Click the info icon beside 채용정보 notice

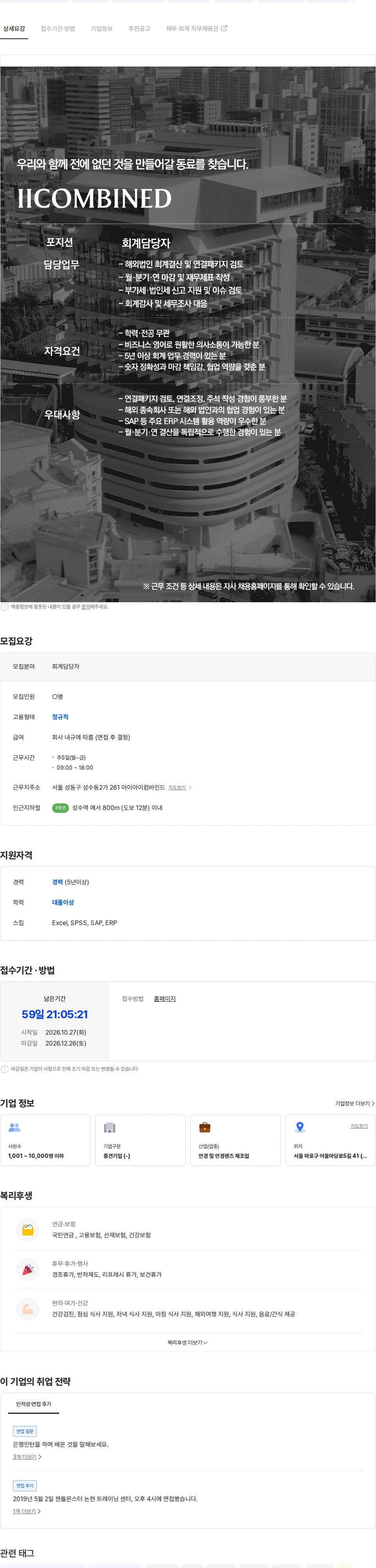pyautogui.click(x=5, y=607)
